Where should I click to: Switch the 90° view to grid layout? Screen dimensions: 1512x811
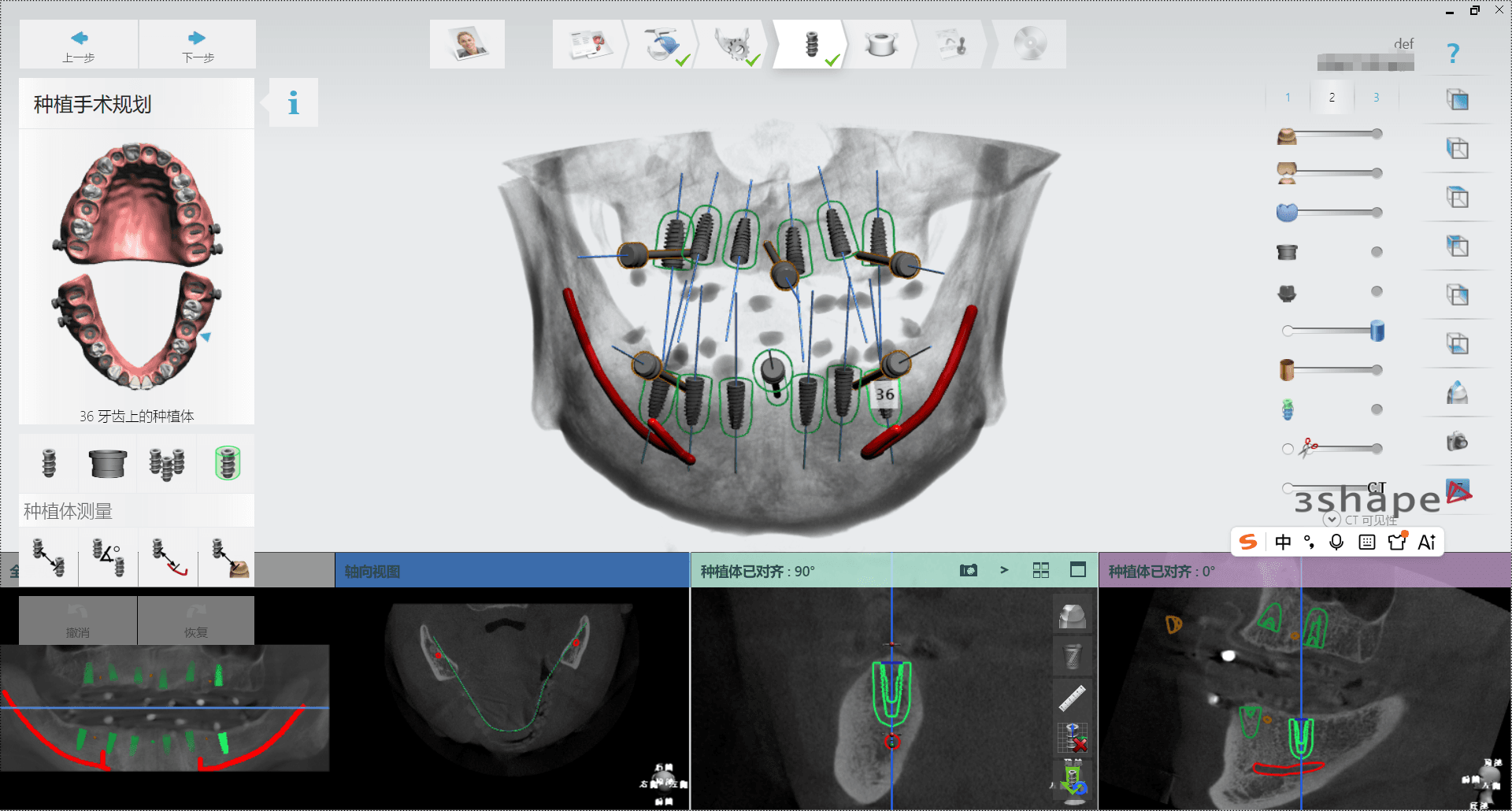(x=1041, y=570)
